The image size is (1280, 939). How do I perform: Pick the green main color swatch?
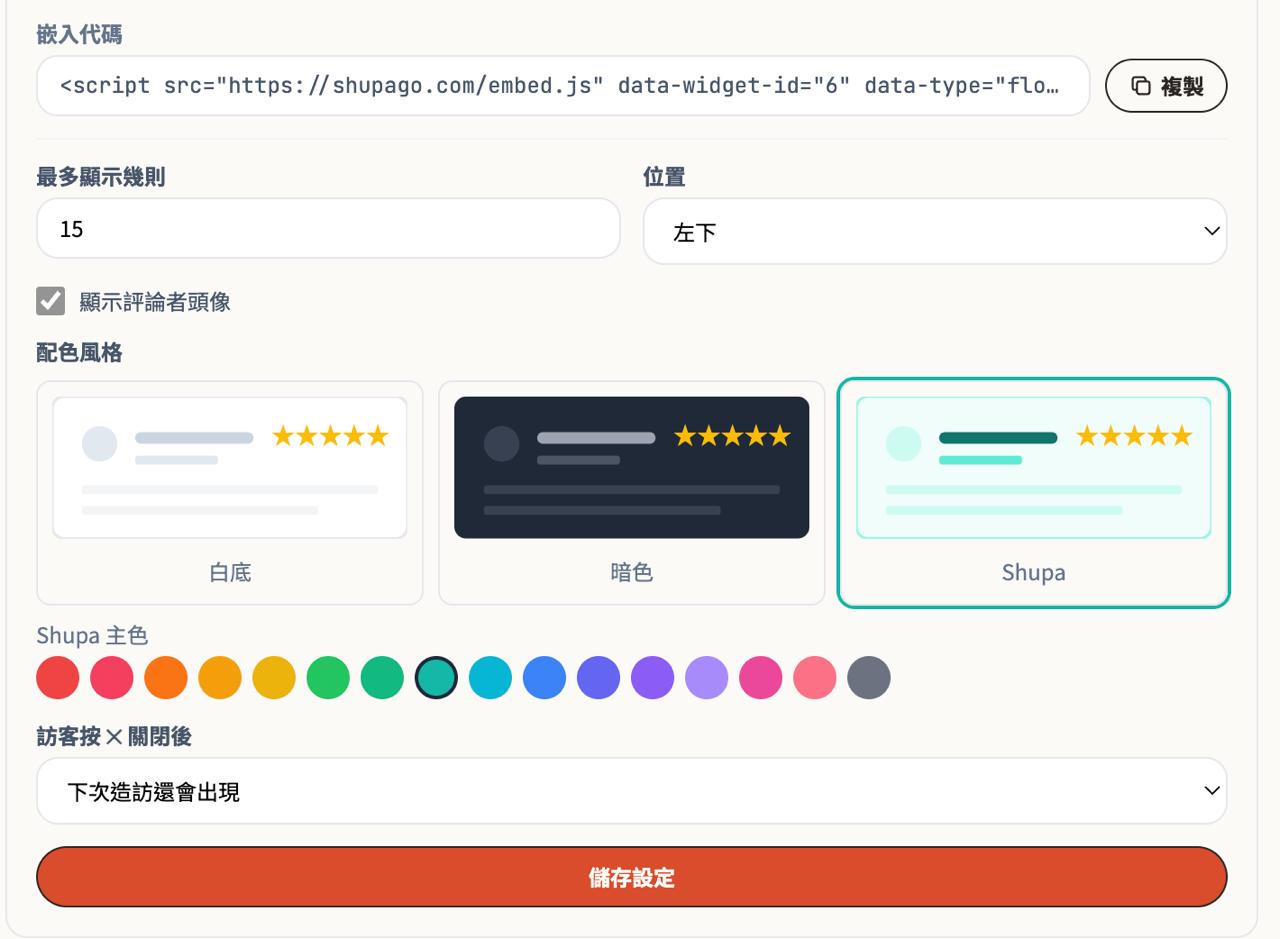tap(328, 678)
